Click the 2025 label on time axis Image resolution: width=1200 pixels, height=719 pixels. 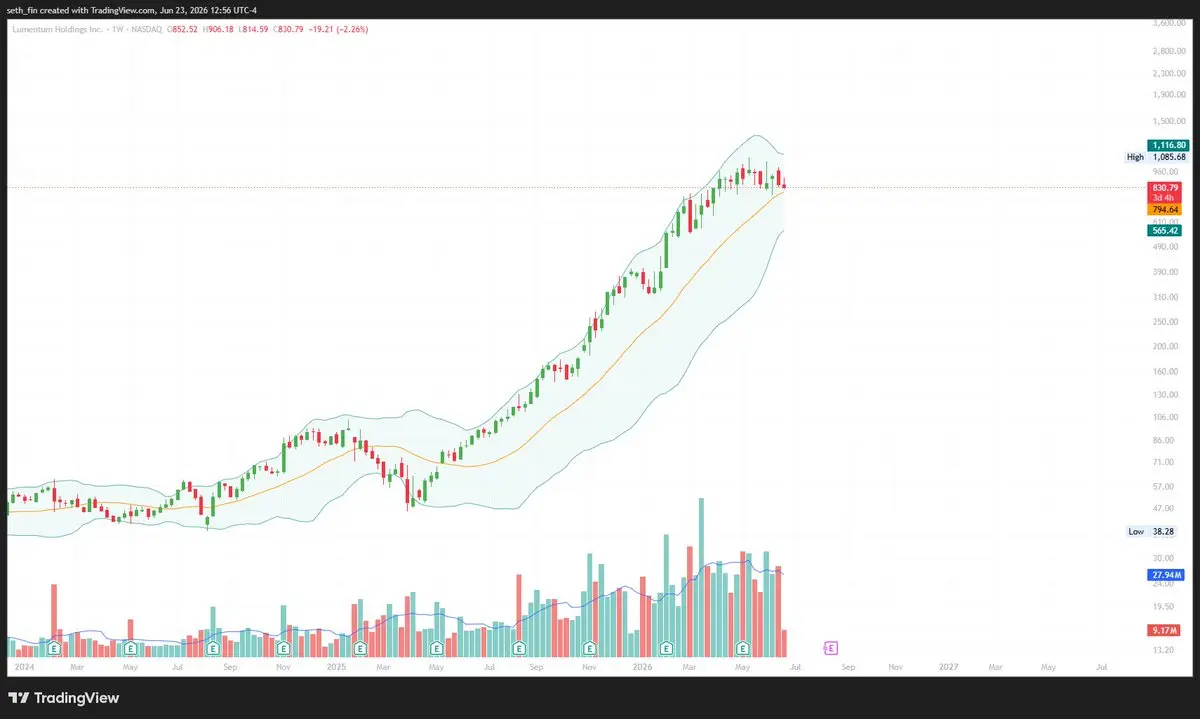(336, 665)
